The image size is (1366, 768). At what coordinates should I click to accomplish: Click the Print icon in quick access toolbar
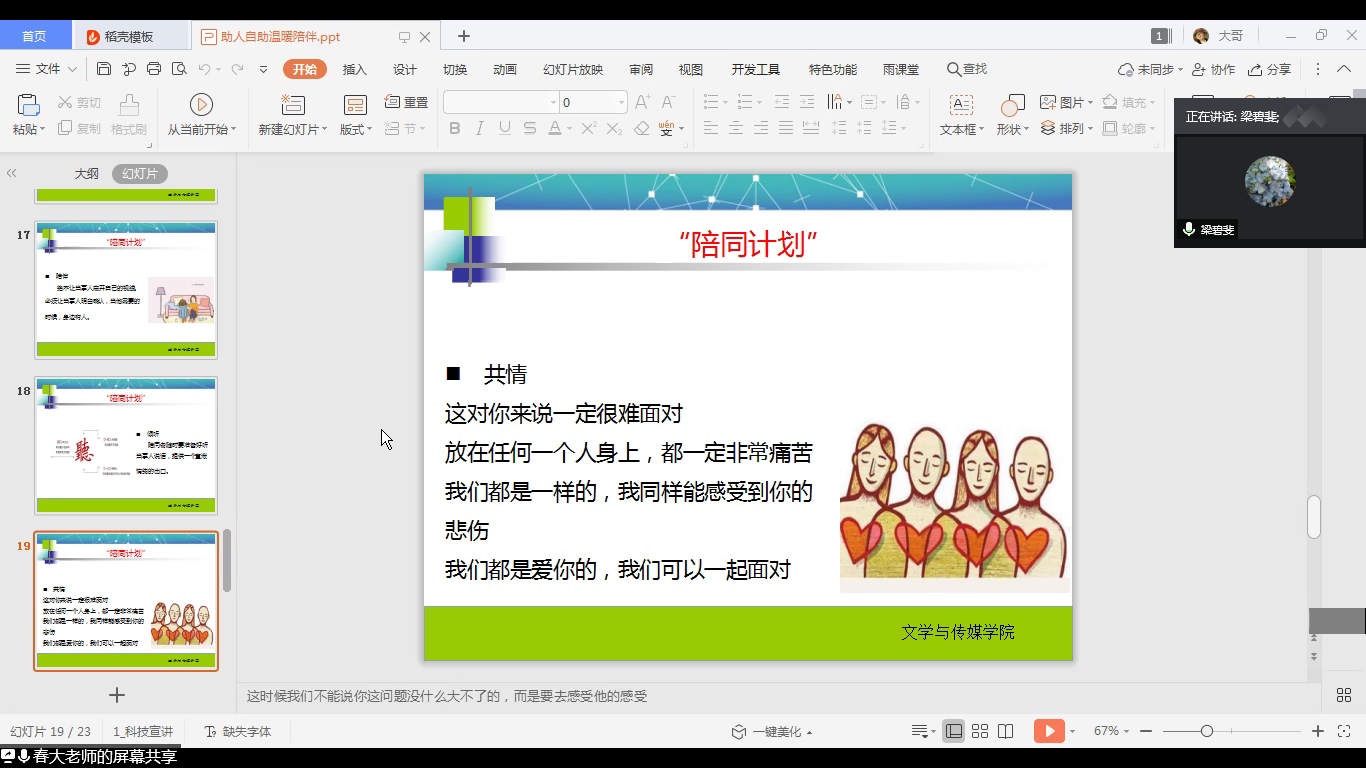(154, 69)
